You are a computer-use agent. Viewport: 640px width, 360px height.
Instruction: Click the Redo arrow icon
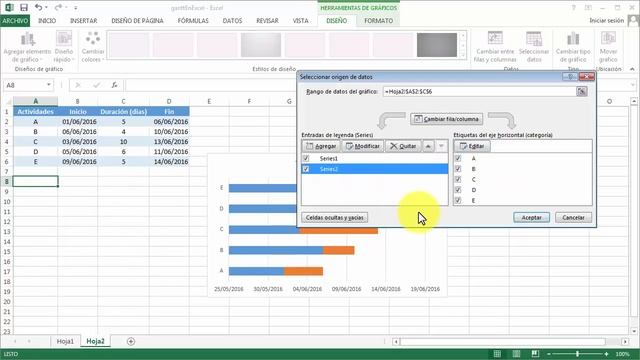pos(58,7)
